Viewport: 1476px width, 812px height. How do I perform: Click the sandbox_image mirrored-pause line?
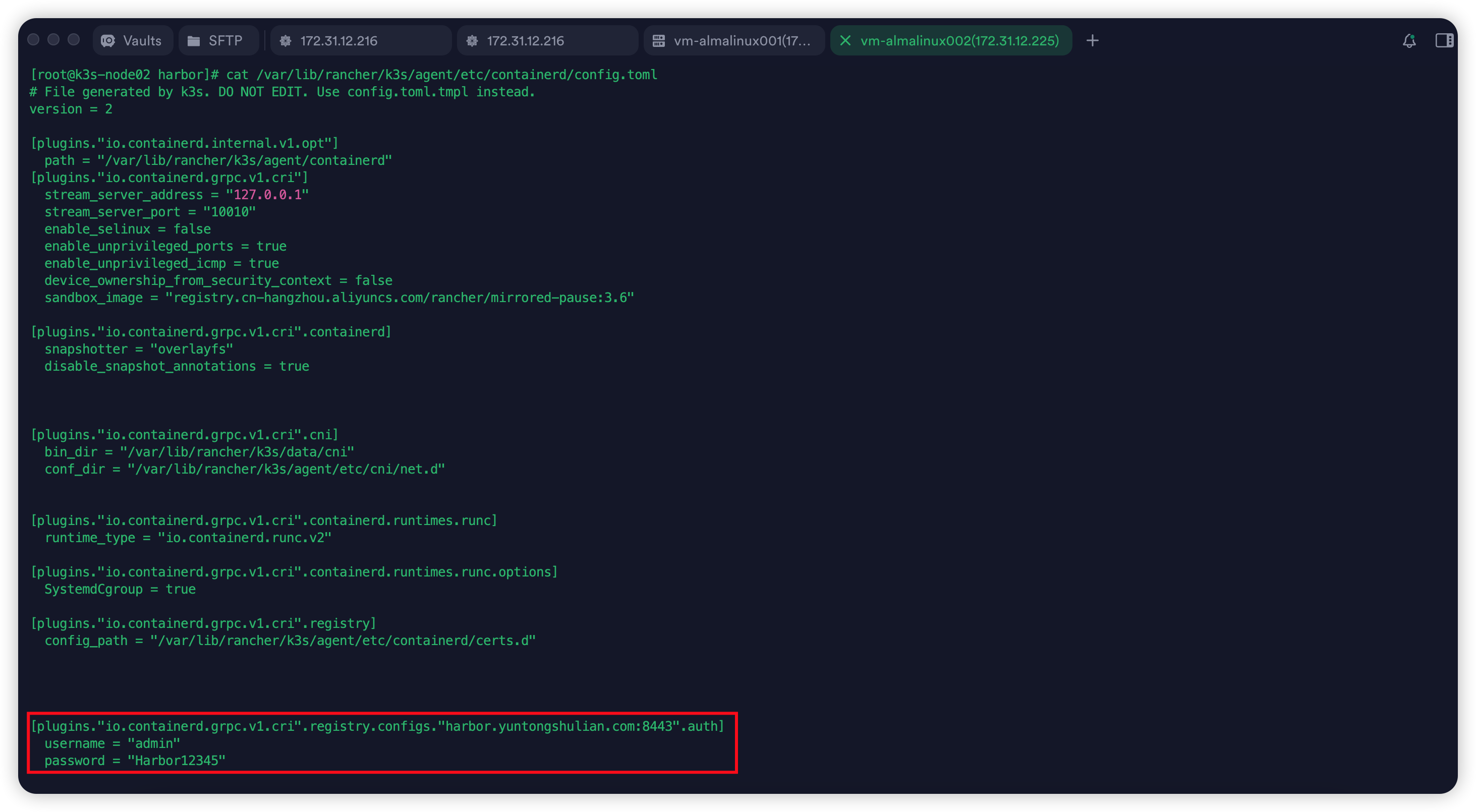click(x=339, y=298)
